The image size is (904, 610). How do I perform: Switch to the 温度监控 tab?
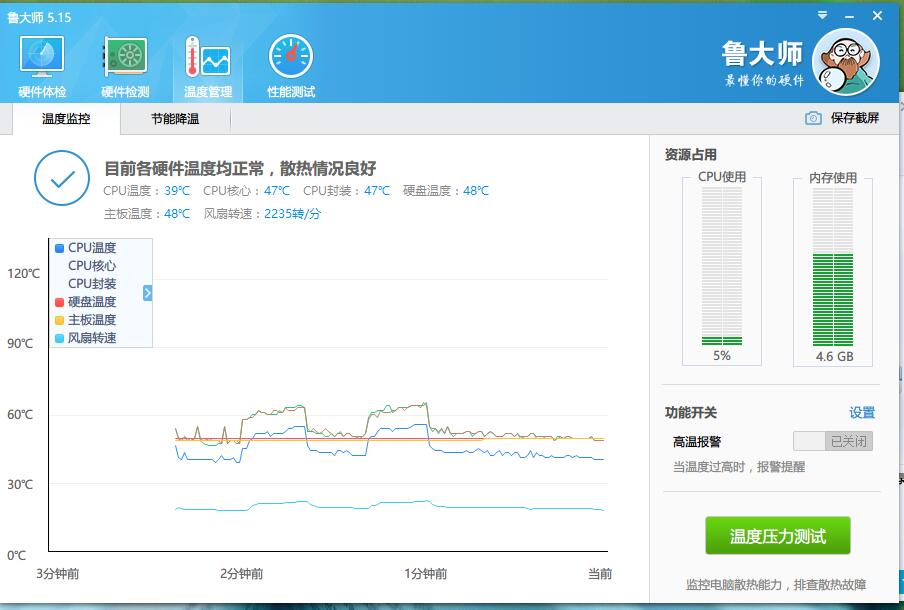click(66, 119)
